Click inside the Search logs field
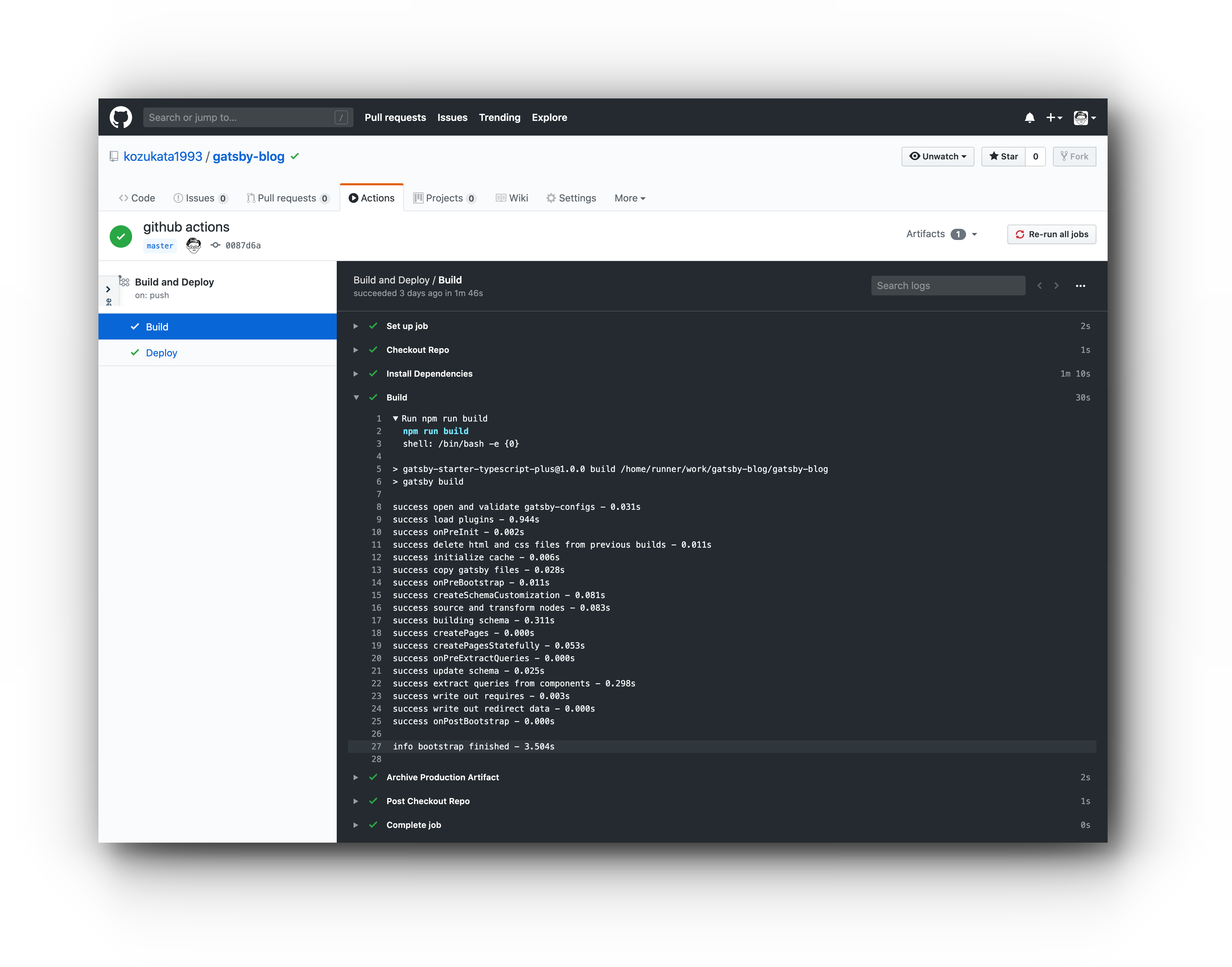The height and width of the screenshot is (967, 1232). pyautogui.click(x=948, y=285)
